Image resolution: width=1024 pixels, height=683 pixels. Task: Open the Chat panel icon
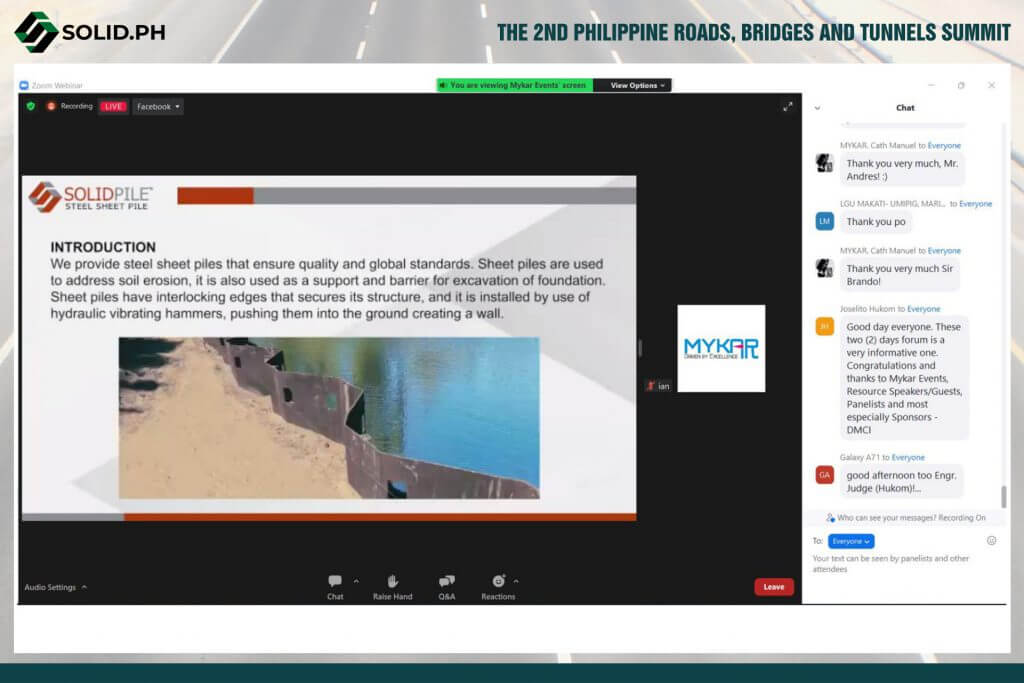coord(335,582)
